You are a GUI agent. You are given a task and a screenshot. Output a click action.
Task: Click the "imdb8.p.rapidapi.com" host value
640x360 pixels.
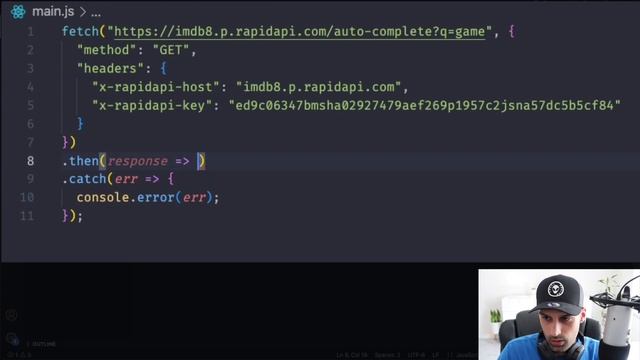coord(319,87)
